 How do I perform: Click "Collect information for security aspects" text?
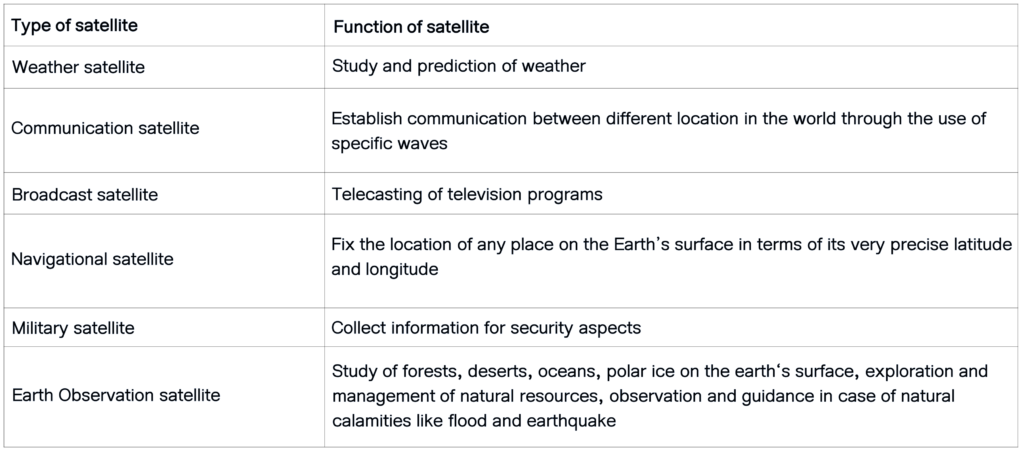(486, 328)
